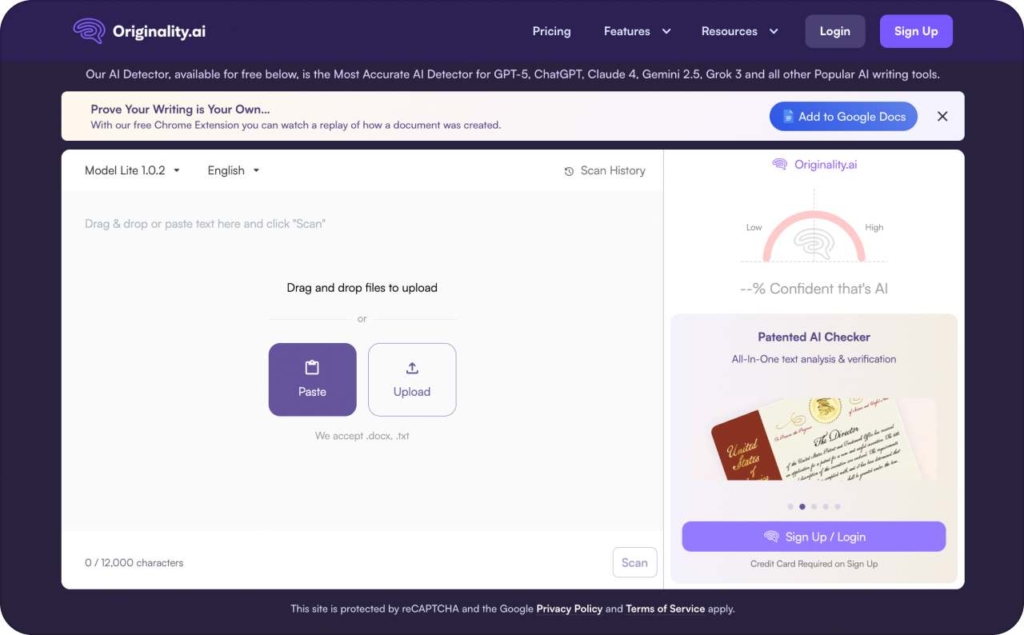Select the Upload file icon
Viewport: 1024px width, 635px height.
click(x=412, y=369)
